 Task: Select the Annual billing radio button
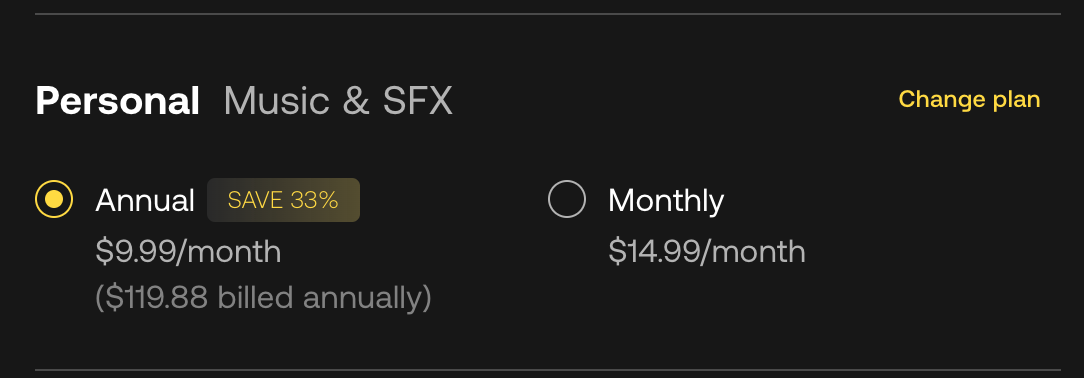(x=54, y=199)
